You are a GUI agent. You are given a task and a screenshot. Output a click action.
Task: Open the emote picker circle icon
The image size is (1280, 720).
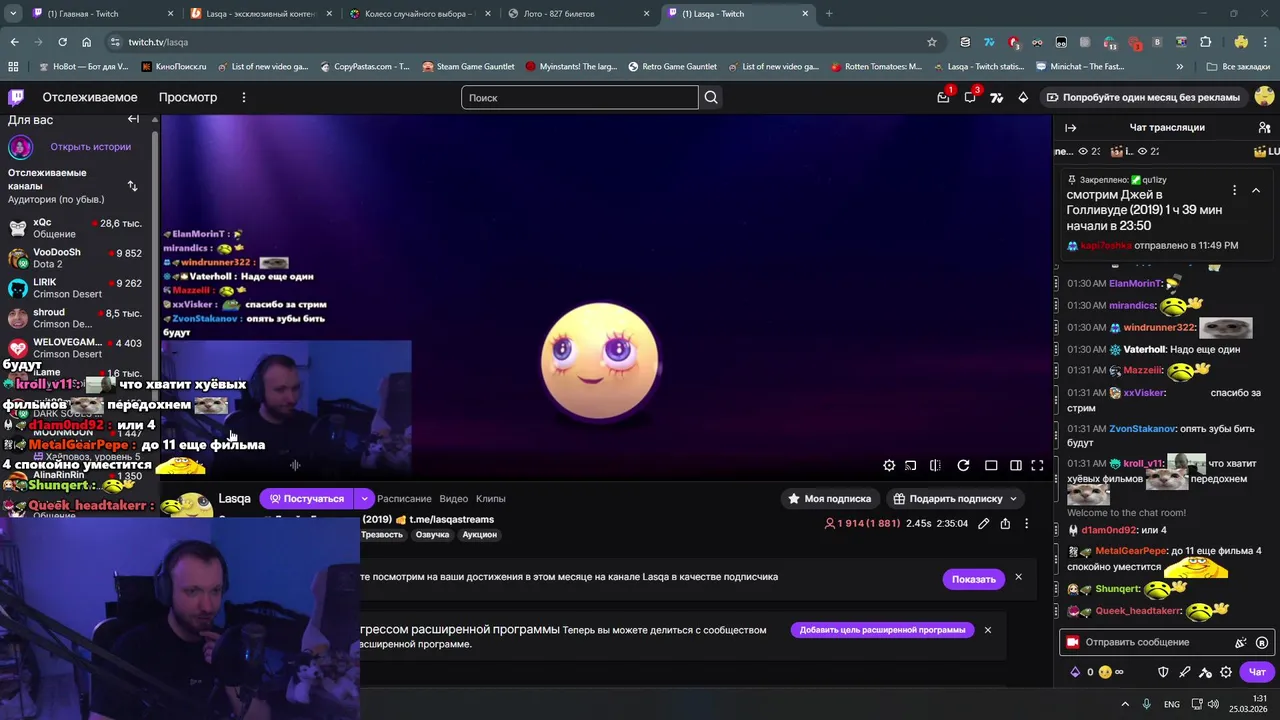tap(1262, 643)
